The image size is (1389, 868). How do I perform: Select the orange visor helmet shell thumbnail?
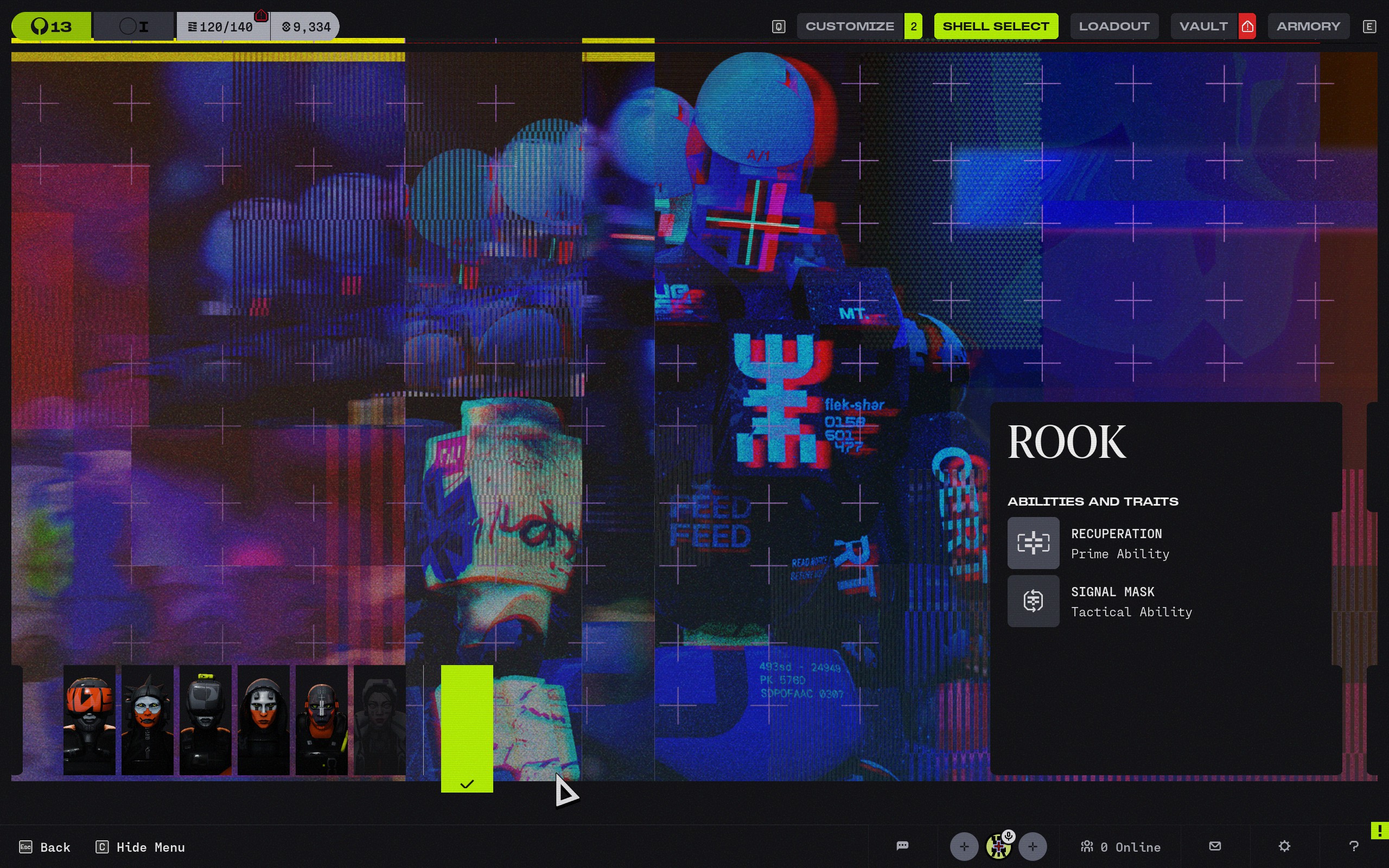click(89, 720)
